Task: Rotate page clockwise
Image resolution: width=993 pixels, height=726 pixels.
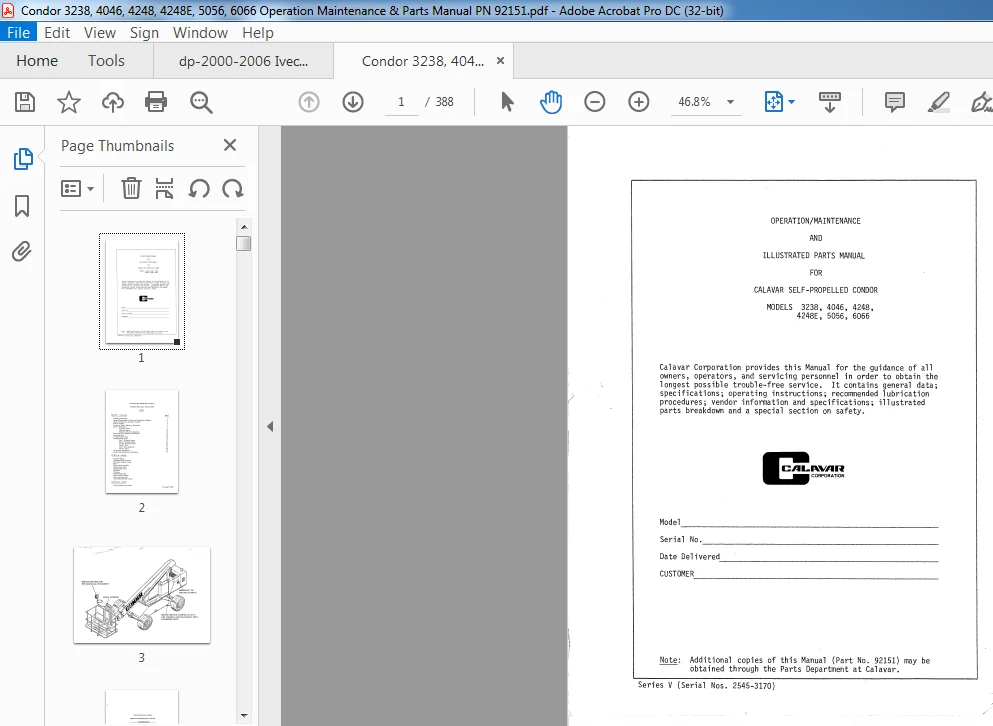Action: (x=232, y=188)
